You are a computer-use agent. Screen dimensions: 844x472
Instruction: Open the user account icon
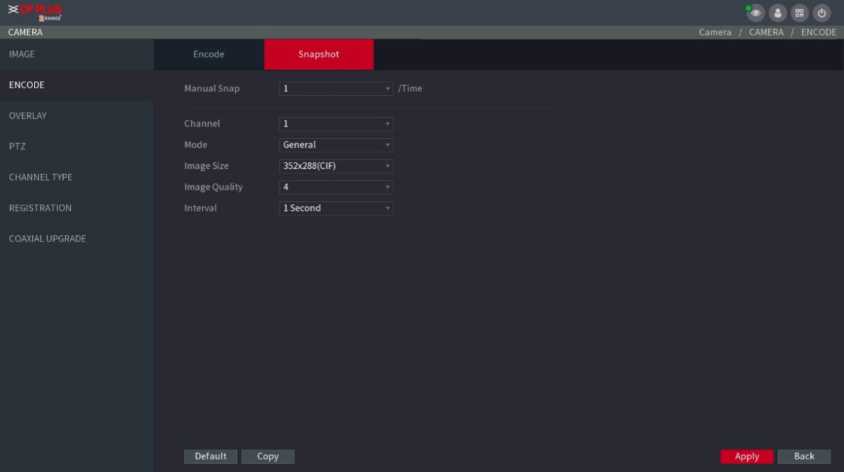point(778,13)
